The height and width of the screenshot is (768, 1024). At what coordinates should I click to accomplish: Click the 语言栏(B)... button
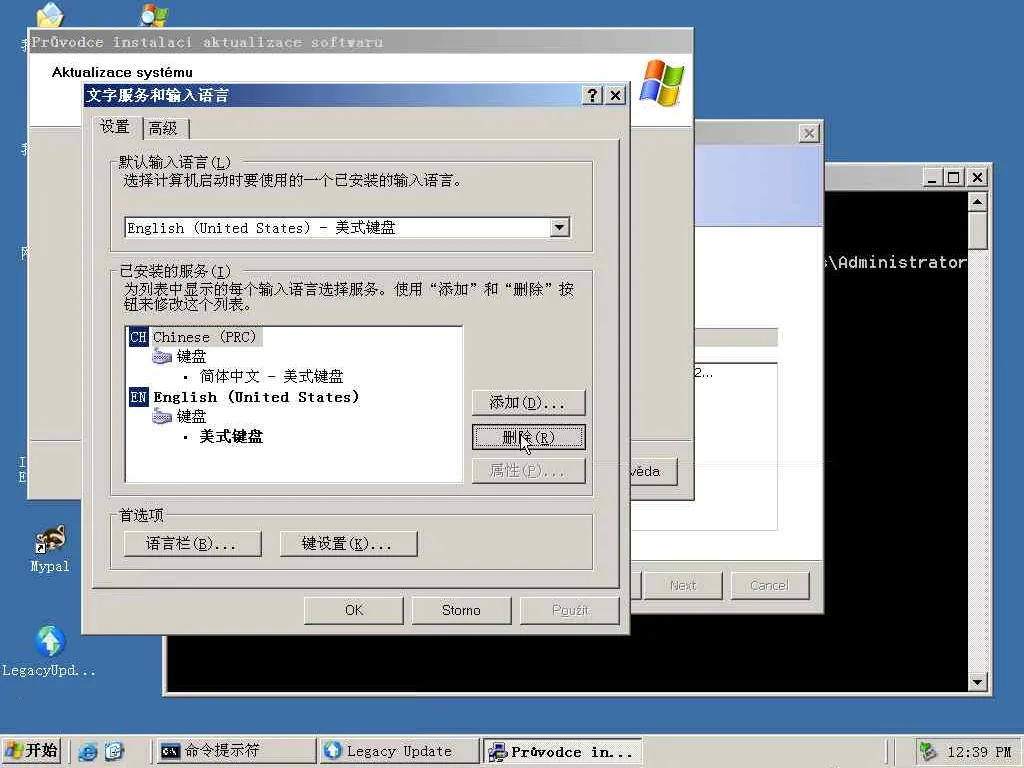[x=192, y=543]
